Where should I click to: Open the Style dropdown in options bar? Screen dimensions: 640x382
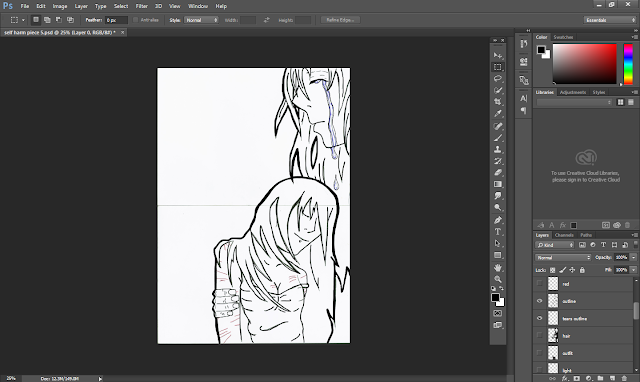coord(202,20)
